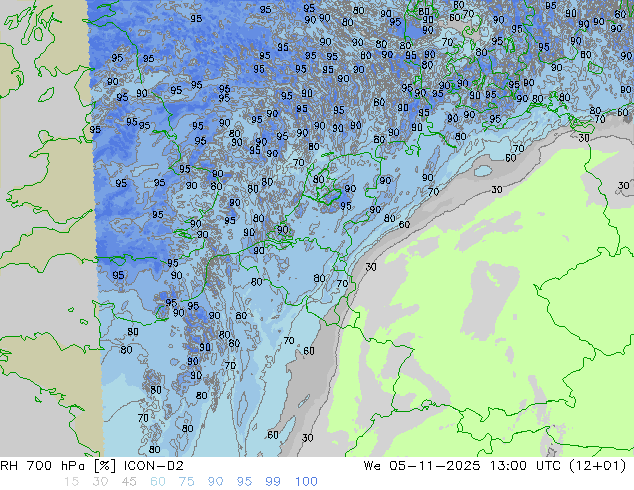Select the legend value 95 in the color scale
Viewport: 634px width, 490px height.
tap(244, 482)
